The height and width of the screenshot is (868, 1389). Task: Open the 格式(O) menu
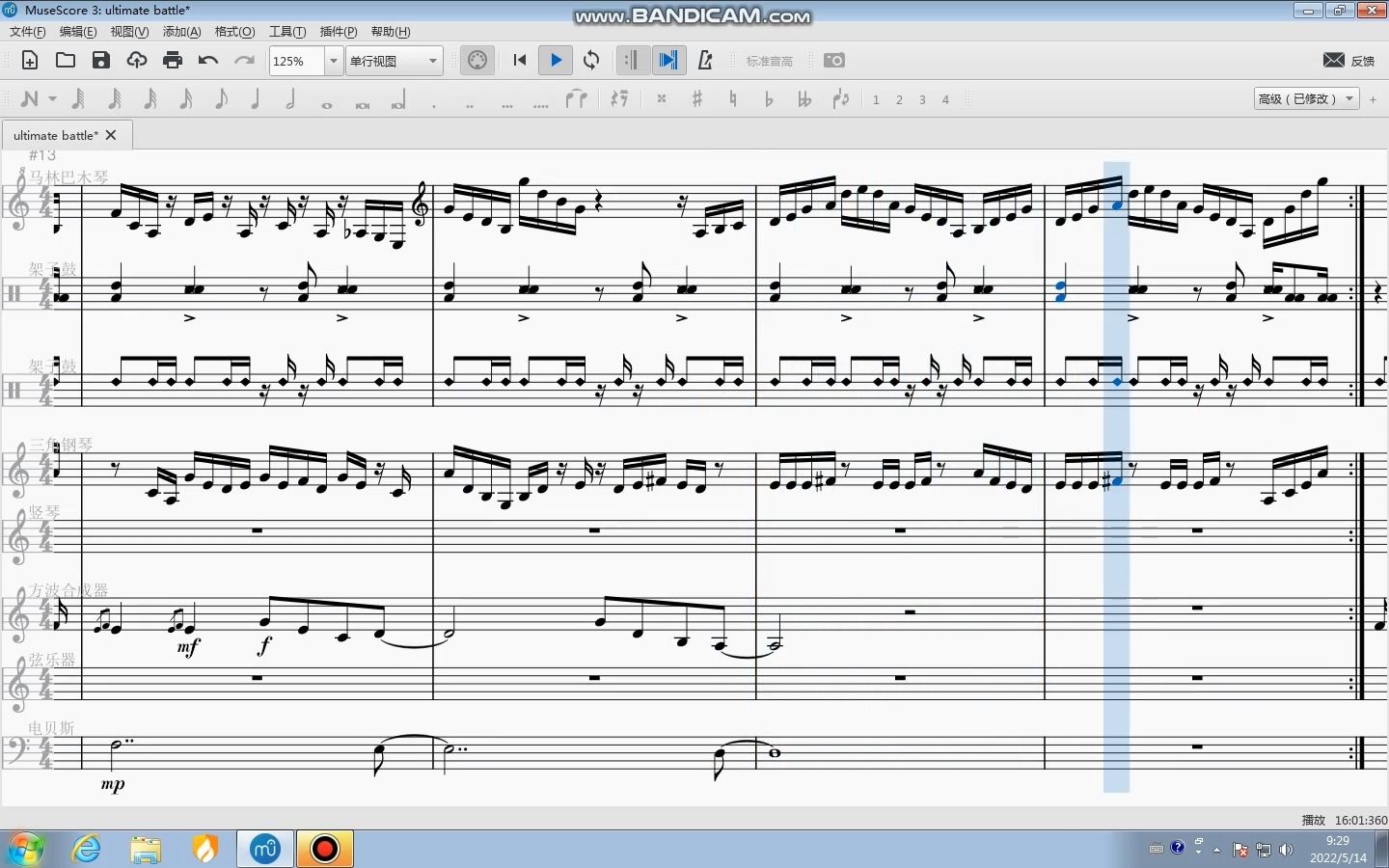coord(234,32)
